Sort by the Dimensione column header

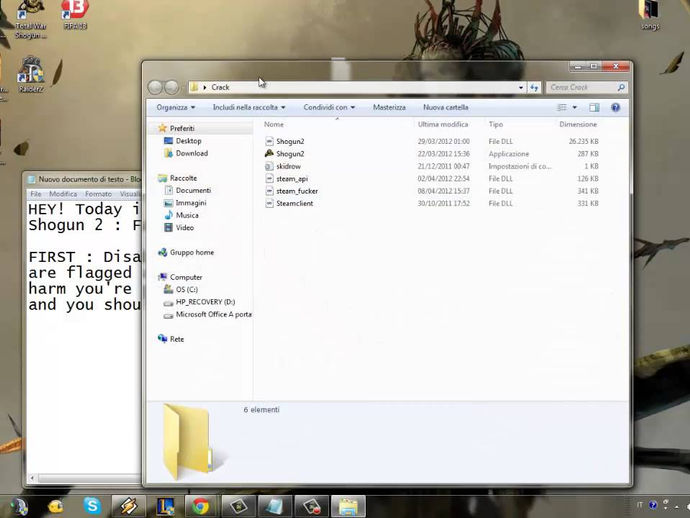click(x=578, y=125)
